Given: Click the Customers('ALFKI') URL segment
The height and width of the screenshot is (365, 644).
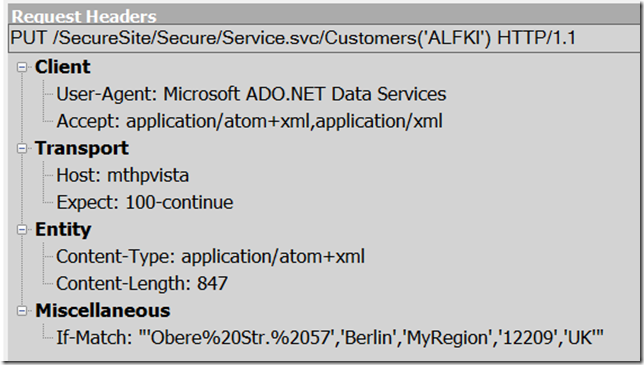Looking at the screenshot, I should [408, 38].
